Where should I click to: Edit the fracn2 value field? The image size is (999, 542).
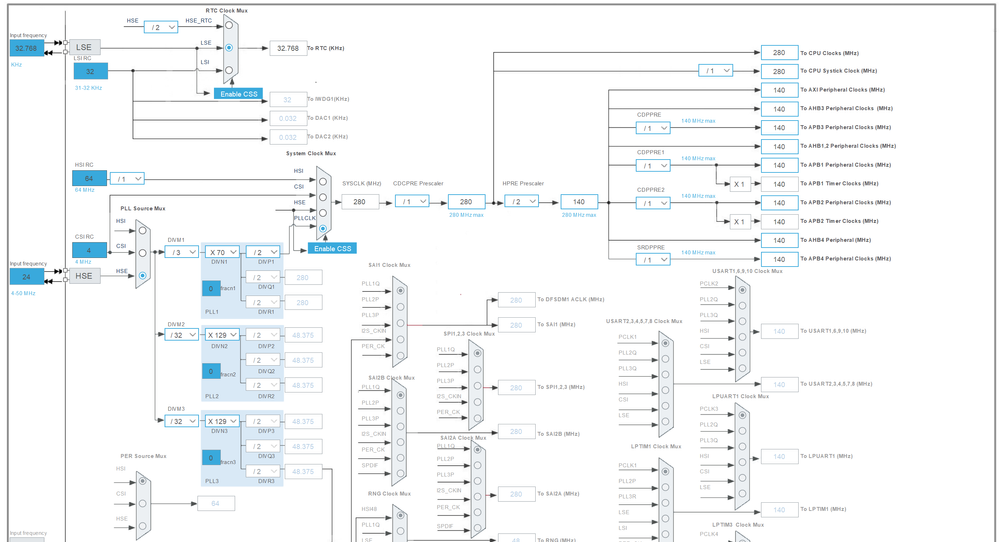[211, 371]
